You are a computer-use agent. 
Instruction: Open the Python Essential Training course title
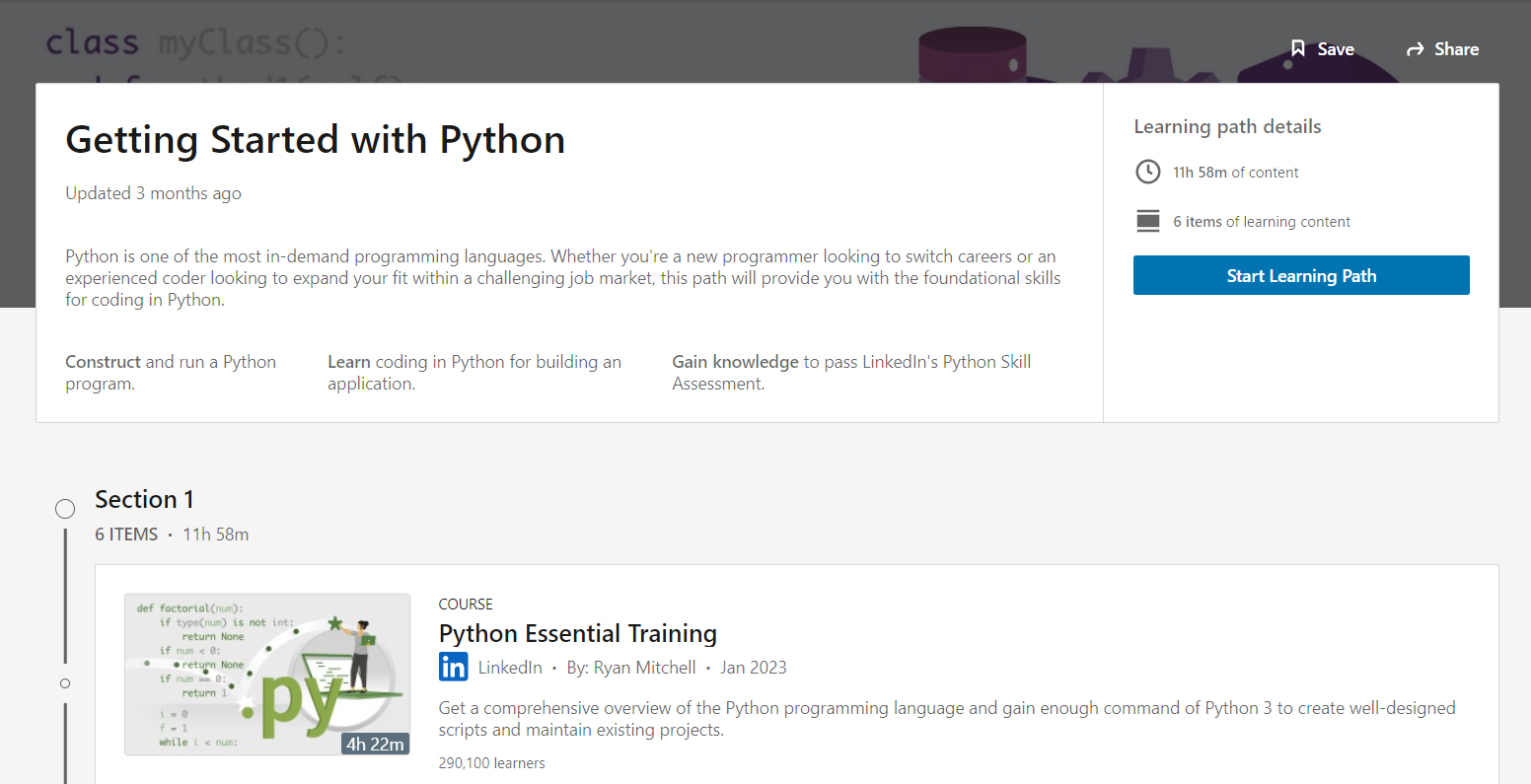pos(578,633)
